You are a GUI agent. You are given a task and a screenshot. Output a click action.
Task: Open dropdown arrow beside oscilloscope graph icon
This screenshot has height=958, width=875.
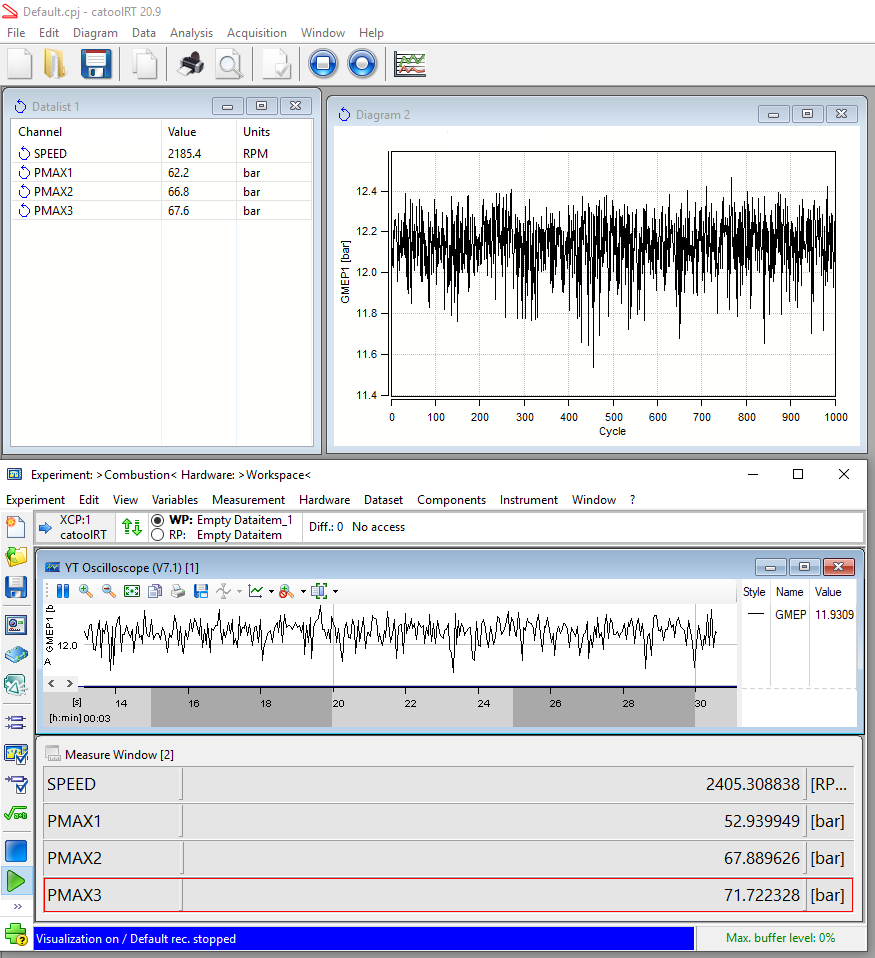pos(271,592)
